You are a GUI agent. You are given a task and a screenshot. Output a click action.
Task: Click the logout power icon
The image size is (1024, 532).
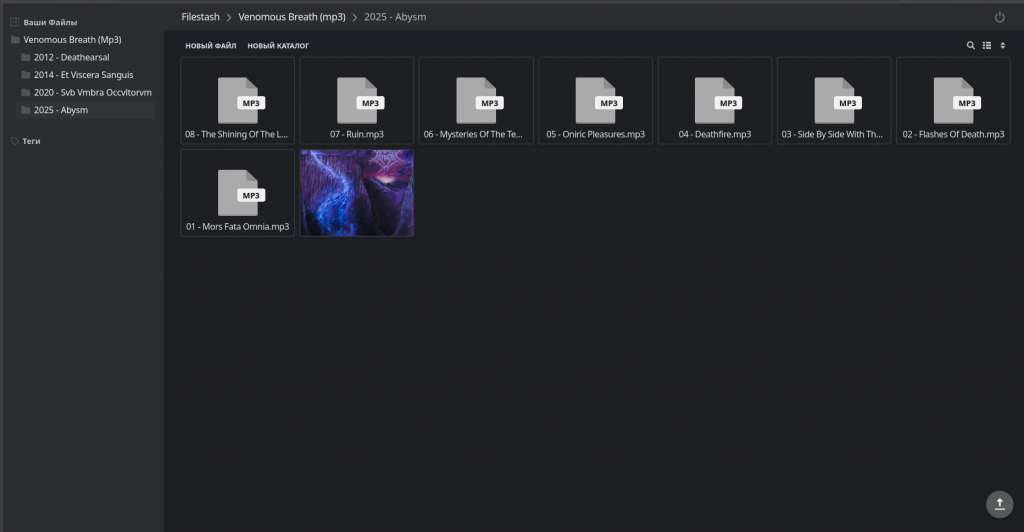[x=999, y=18]
